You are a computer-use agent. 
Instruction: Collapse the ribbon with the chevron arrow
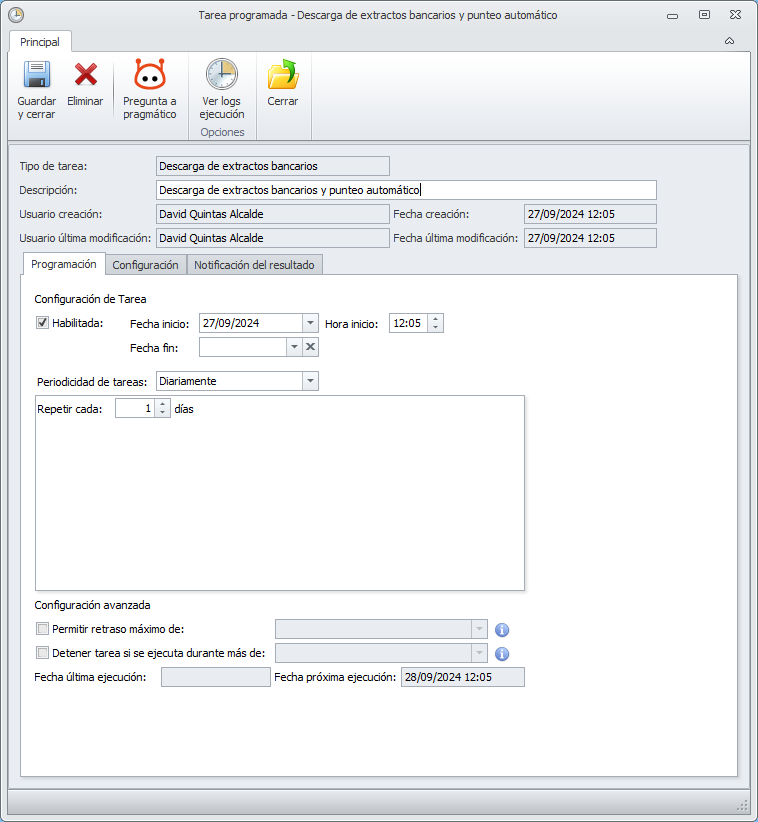(729, 41)
